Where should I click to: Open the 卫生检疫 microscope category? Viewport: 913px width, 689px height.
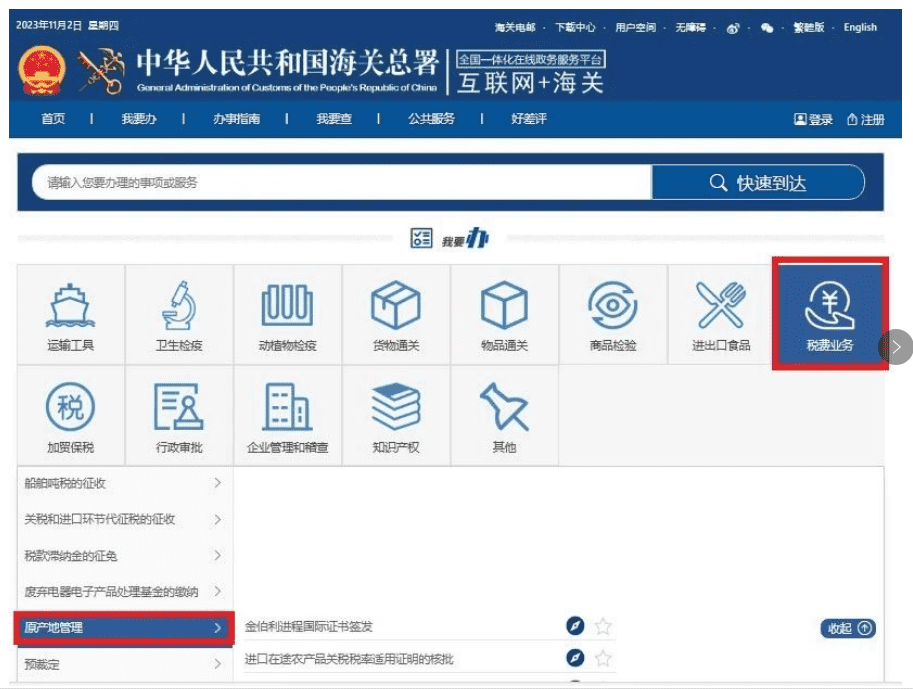[x=179, y=315]
